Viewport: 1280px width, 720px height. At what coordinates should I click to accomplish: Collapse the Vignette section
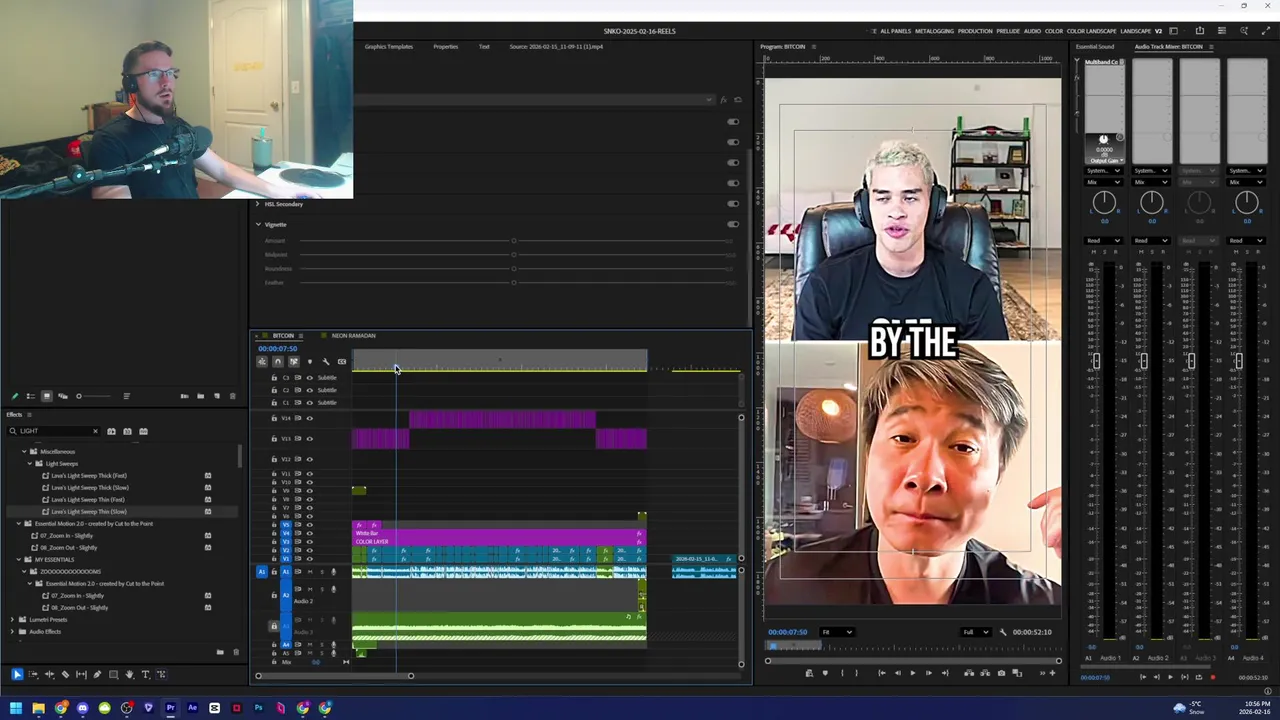tap(257, 224)
